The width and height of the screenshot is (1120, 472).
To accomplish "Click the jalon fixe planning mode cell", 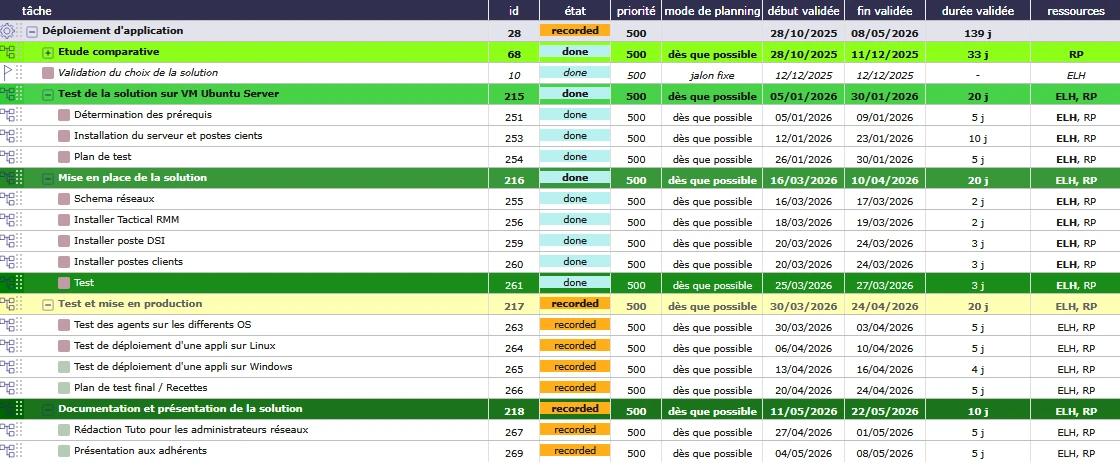I will [x=712, y=75].
